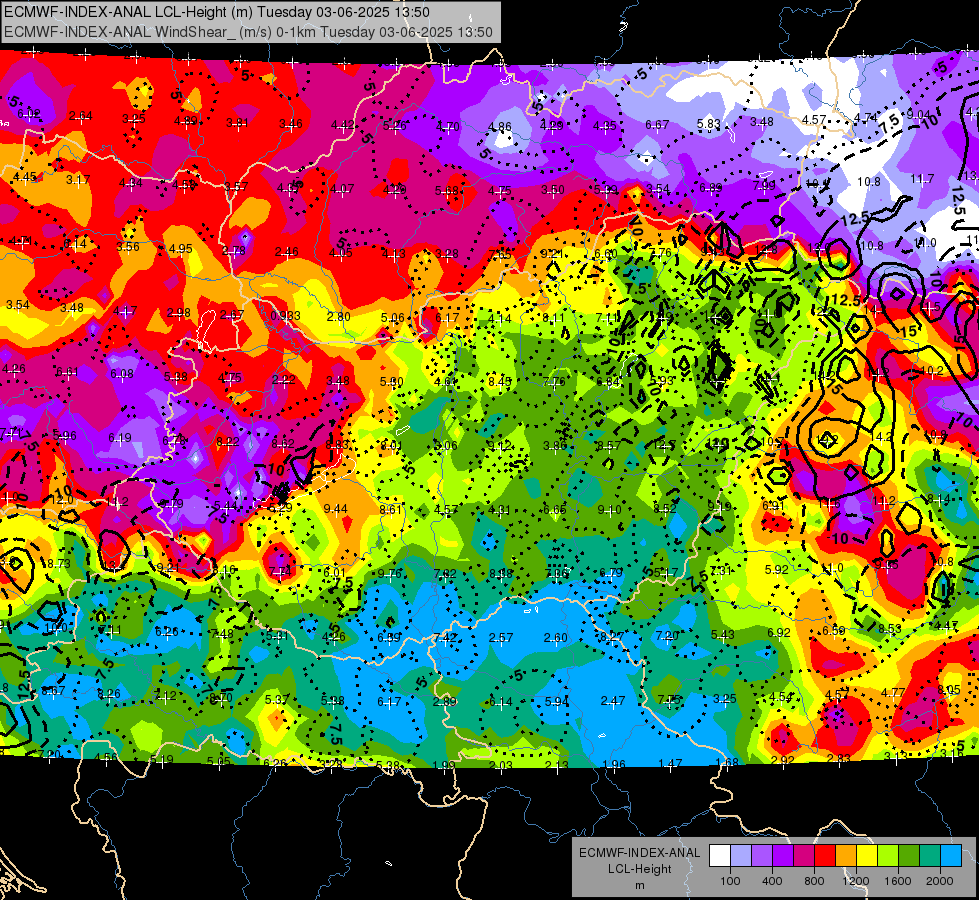Click the wind shear value 8.52
Screen dimensions: 979x900
(664, 508)
